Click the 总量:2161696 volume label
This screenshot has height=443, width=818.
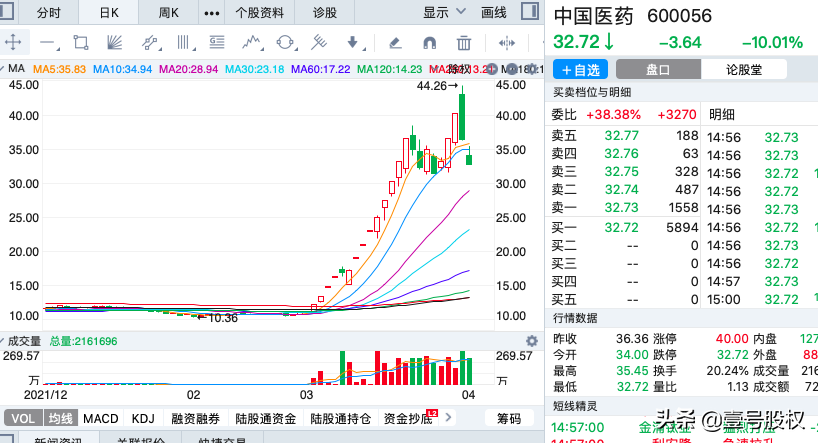tap(83, 341)
